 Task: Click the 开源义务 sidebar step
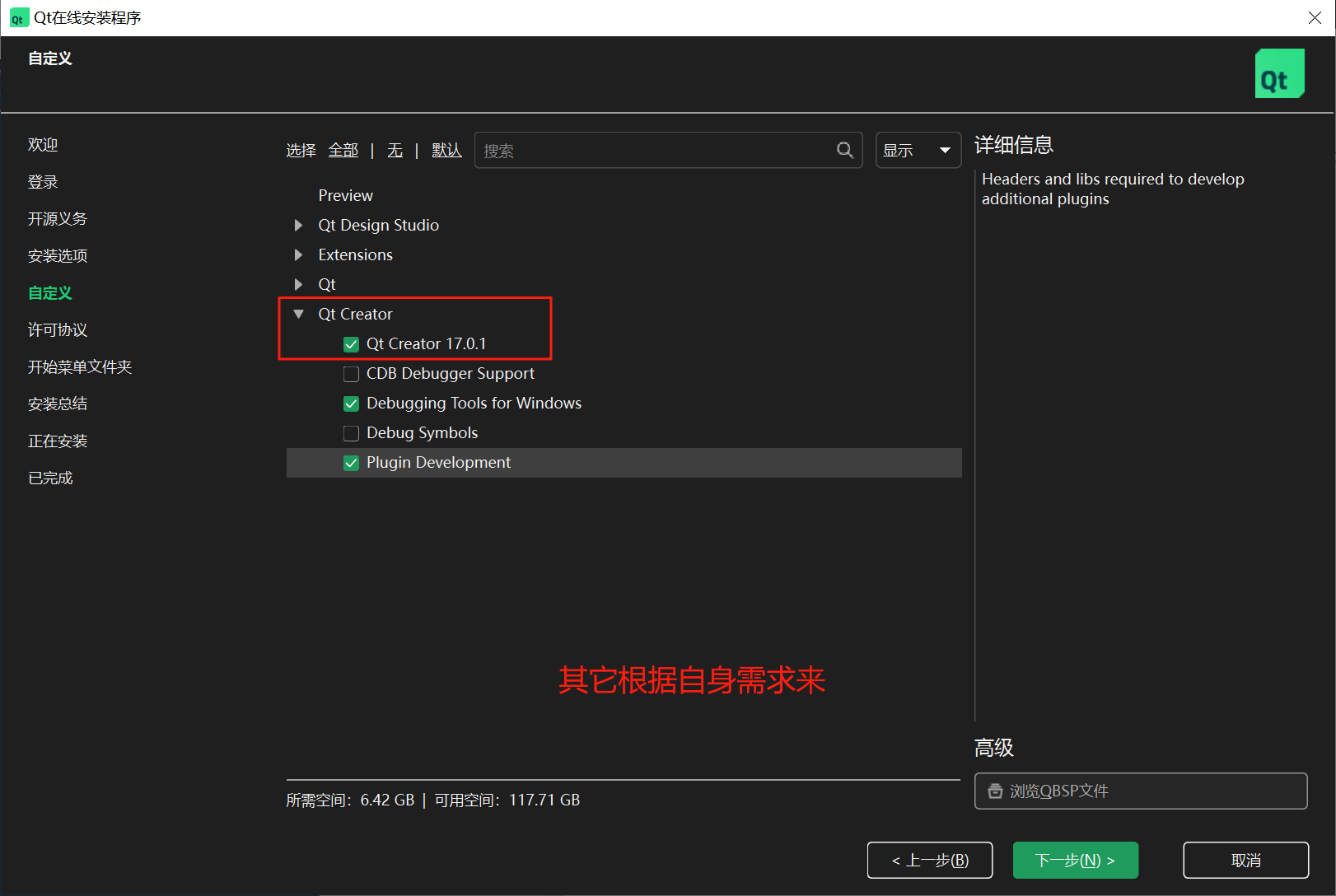tap(58, 219)
